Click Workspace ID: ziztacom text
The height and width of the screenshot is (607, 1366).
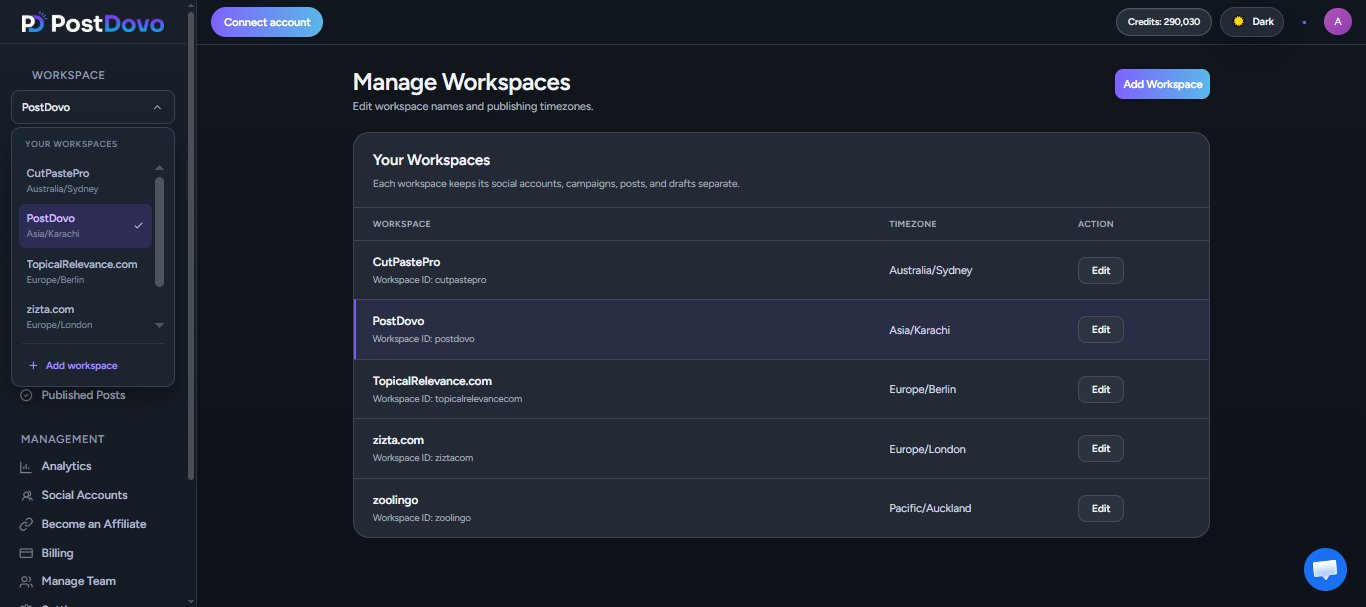coord(423,458)
